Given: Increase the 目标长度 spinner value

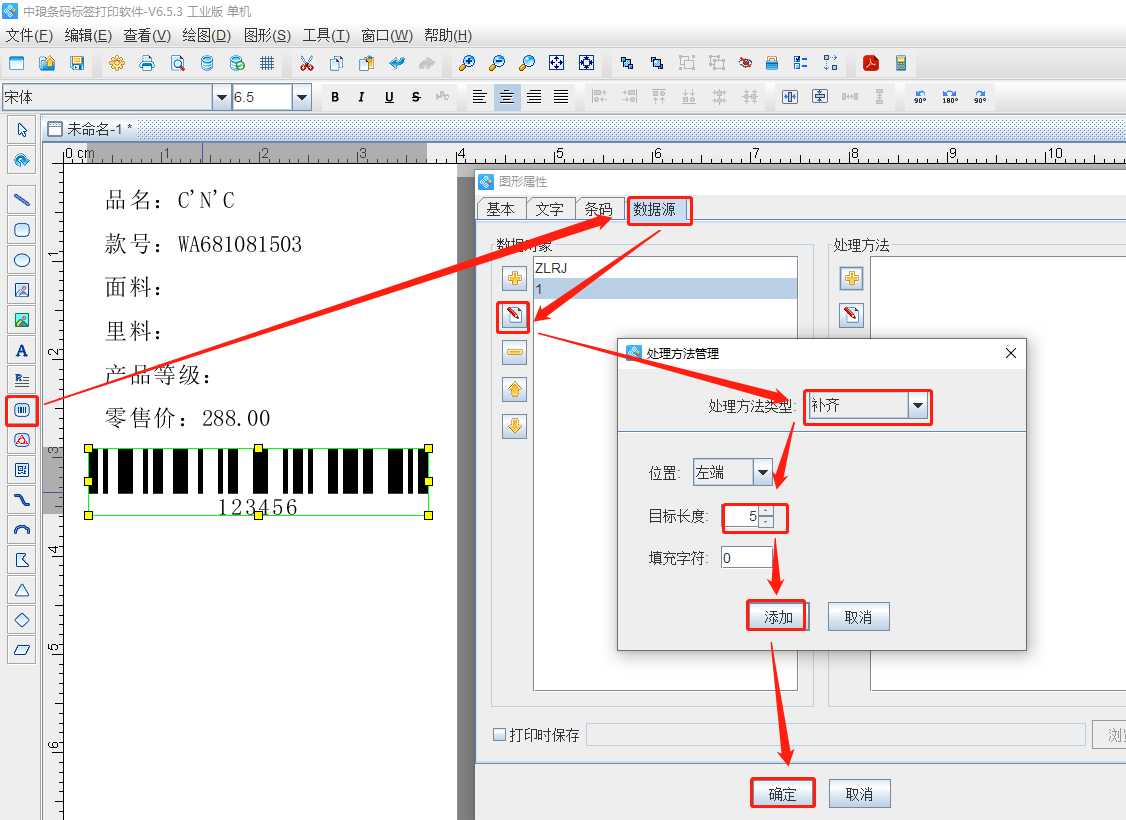Looking at the screenshot, I should 766,511.
